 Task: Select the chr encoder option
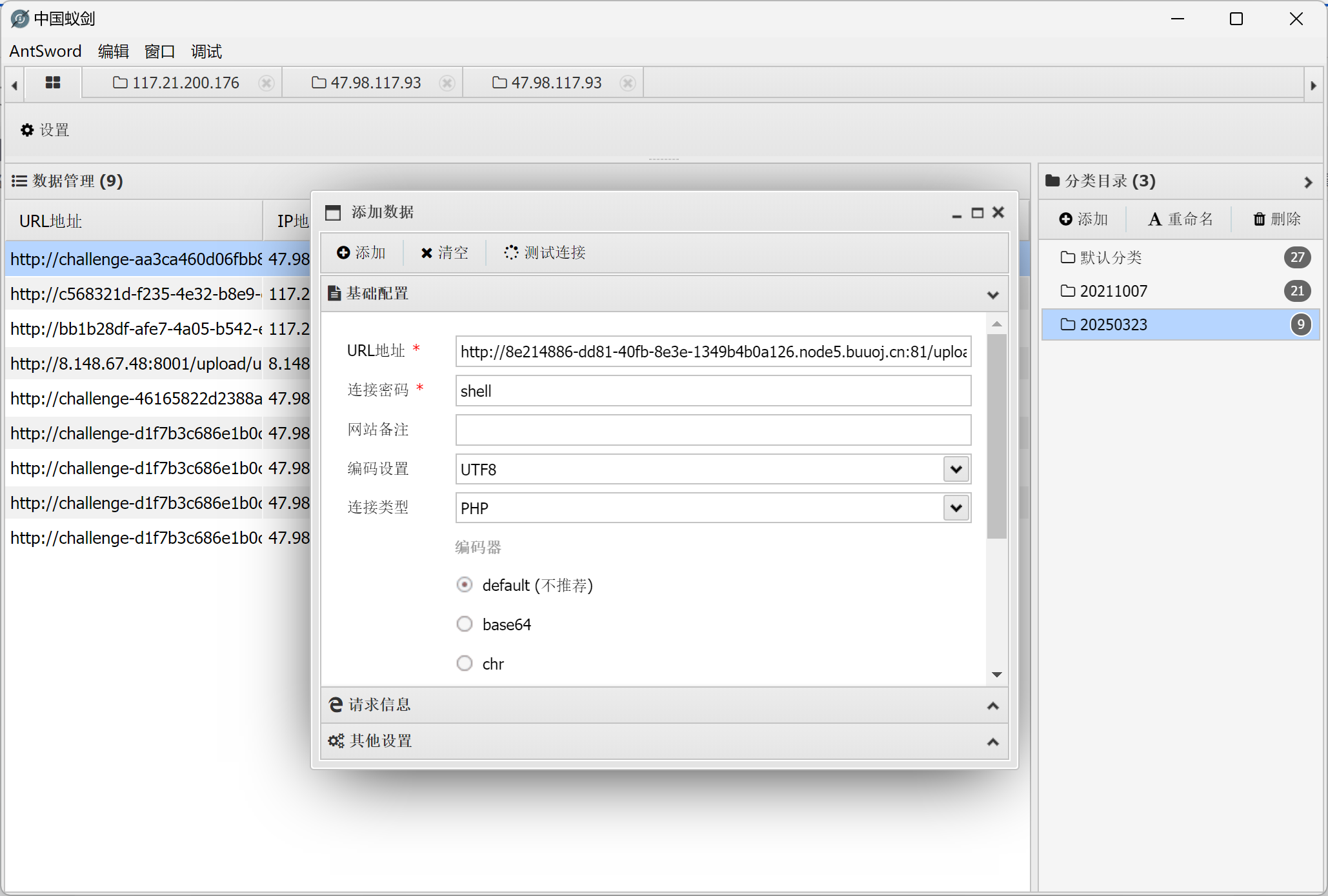tap(465, 663)
